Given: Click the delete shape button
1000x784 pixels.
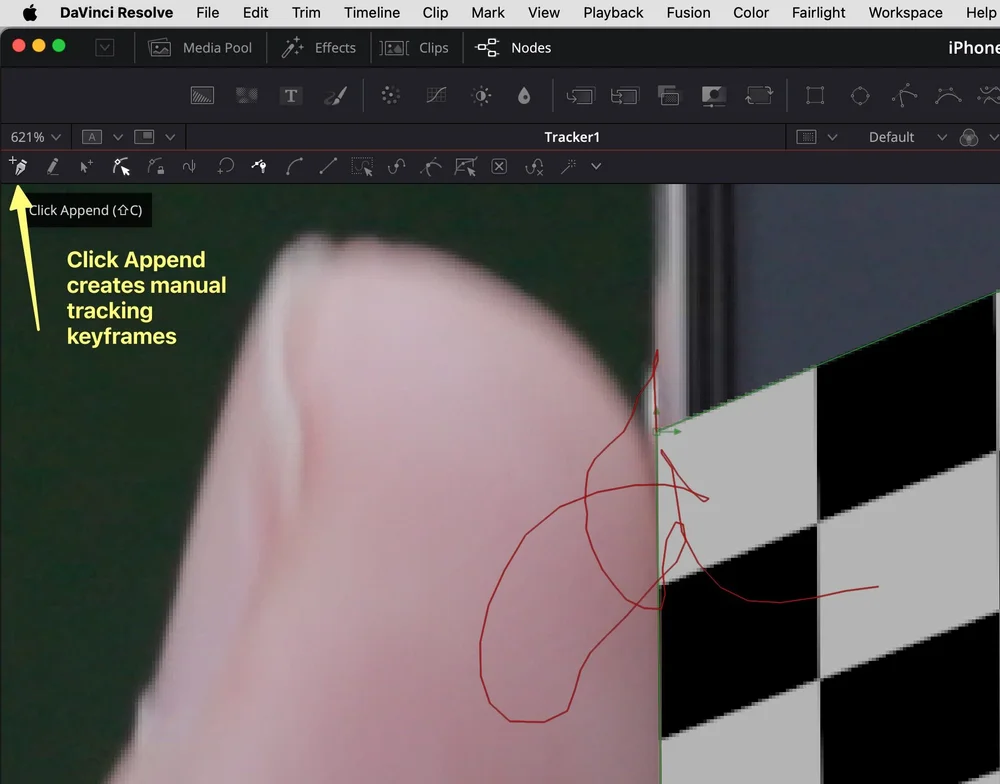Looking at the screenshot, I should click(x=499, y=166).
